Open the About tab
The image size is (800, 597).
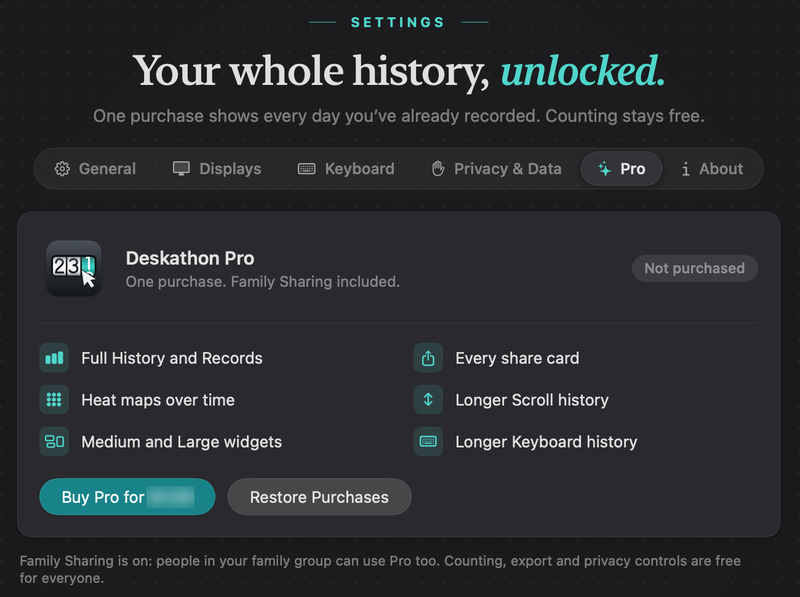[712, 169]
